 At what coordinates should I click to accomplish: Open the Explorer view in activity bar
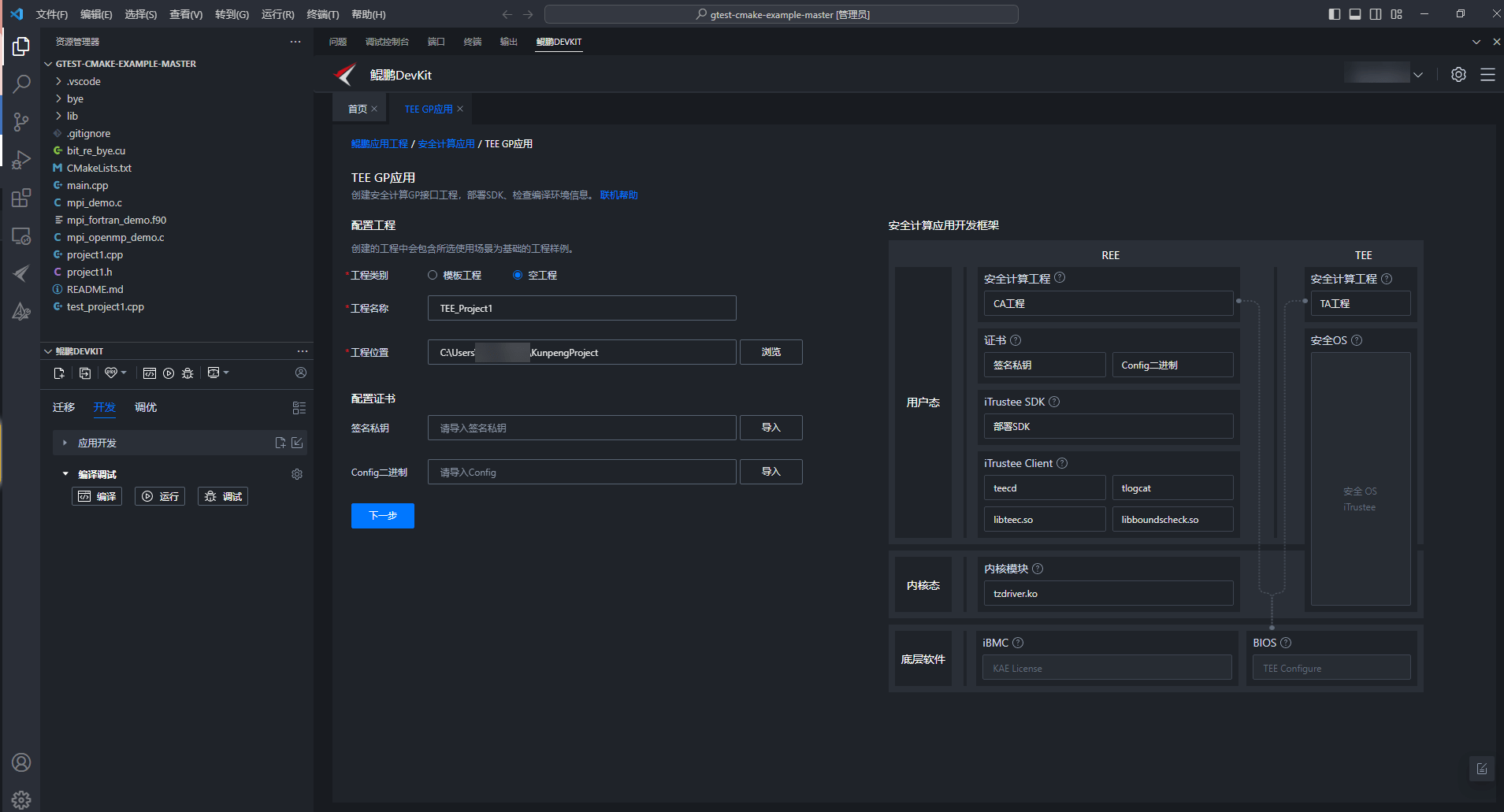(21, 46)
